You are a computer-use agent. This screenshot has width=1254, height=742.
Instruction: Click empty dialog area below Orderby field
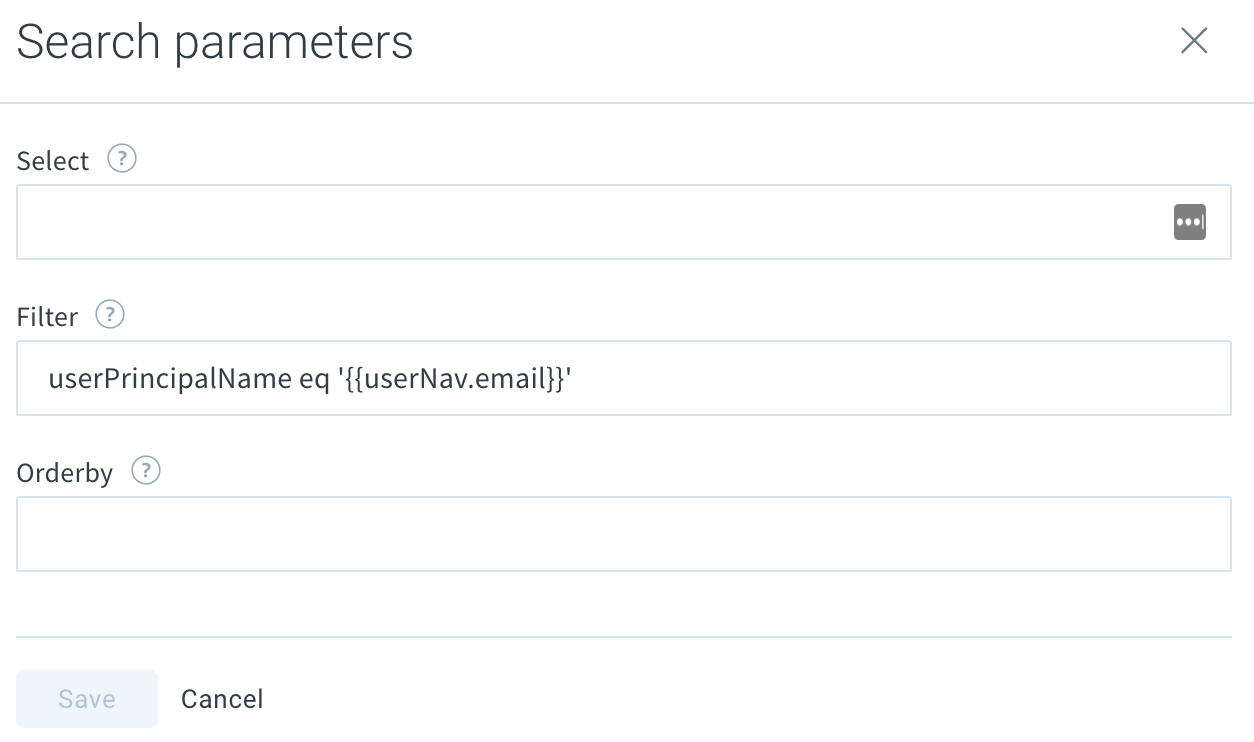(x=623, y=604)
